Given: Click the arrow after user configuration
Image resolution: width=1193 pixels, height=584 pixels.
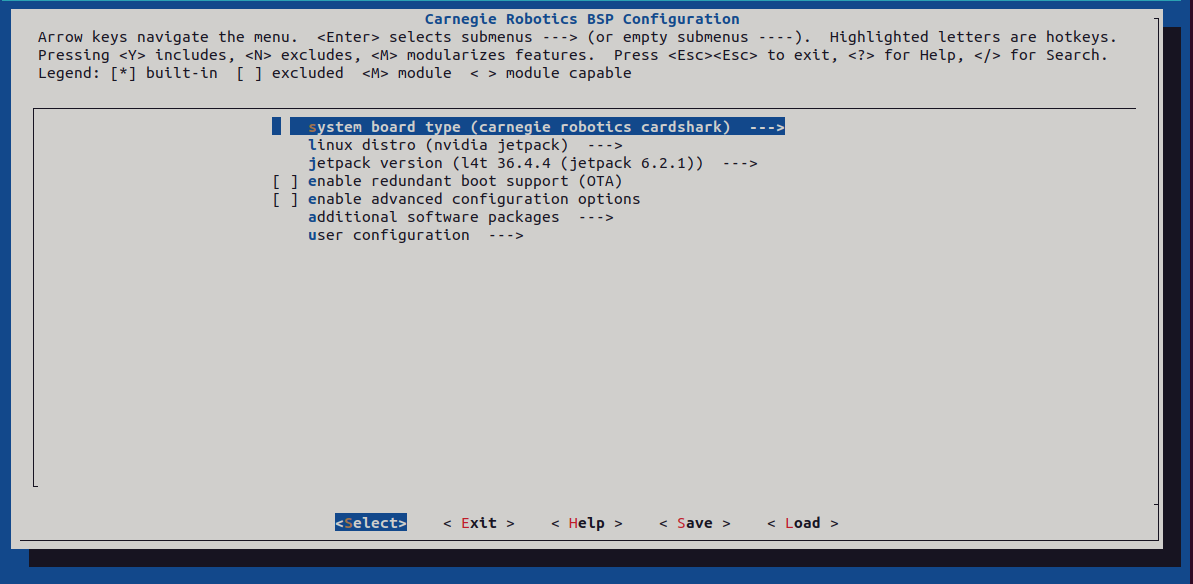Looking at the screenshot, I should tap(506, 236).
